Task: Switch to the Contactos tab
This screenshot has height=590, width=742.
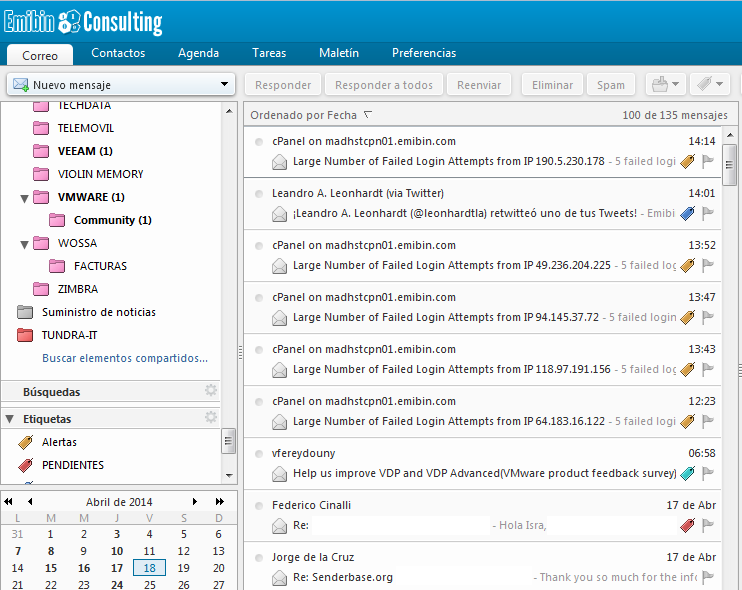Action: click(x=118, y=53)
